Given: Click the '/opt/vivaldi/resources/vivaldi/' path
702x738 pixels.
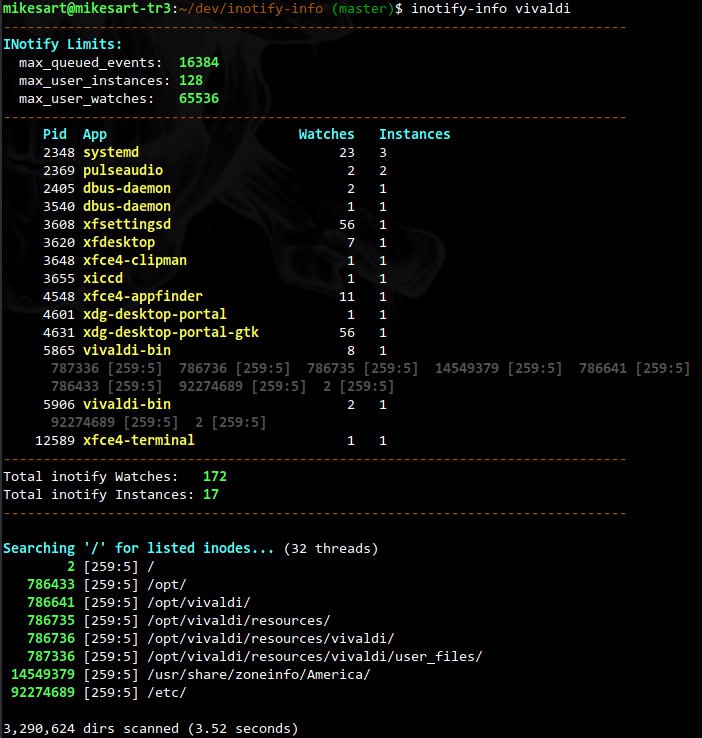Looking at the screenshot, I should point(271,639).
